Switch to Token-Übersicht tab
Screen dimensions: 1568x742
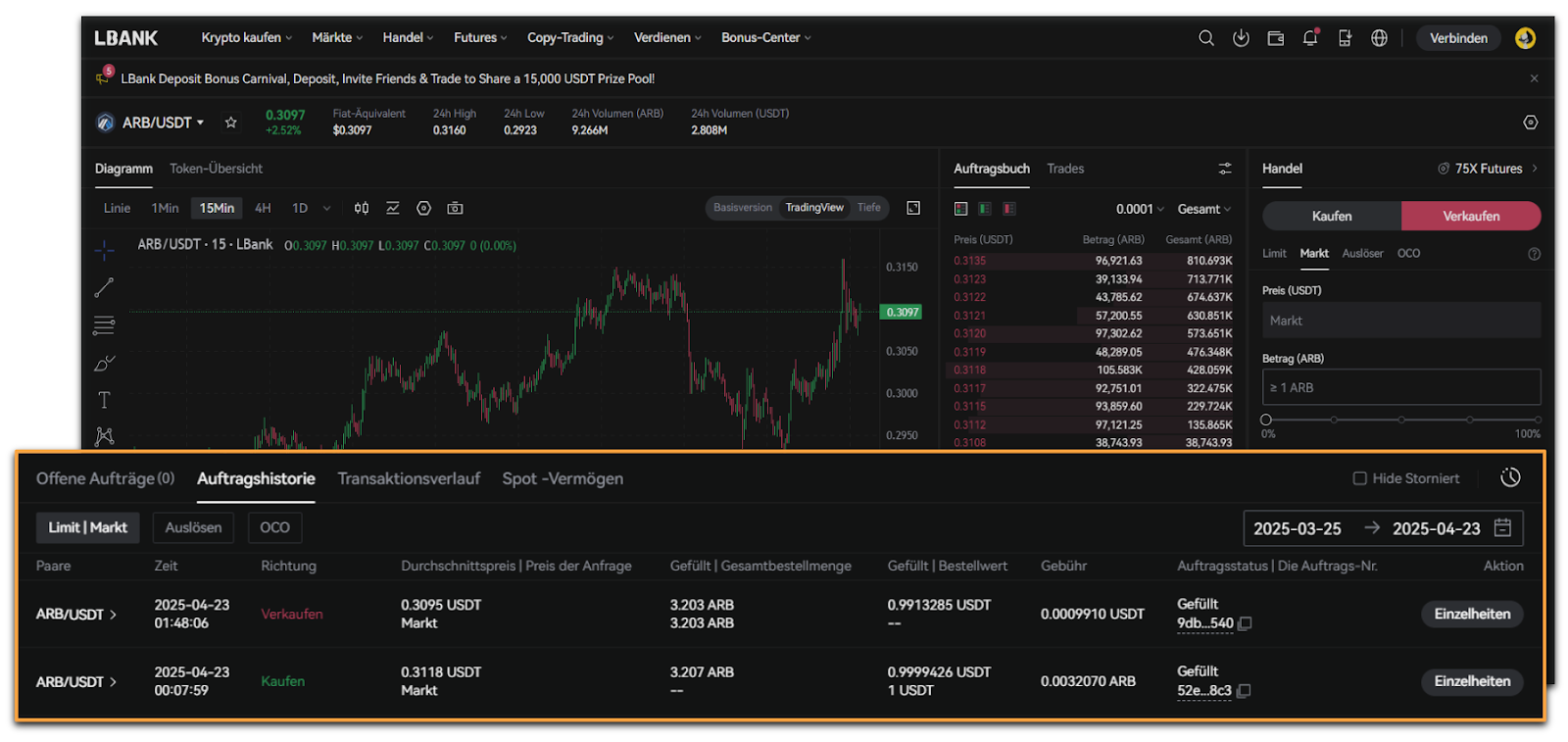216,169
